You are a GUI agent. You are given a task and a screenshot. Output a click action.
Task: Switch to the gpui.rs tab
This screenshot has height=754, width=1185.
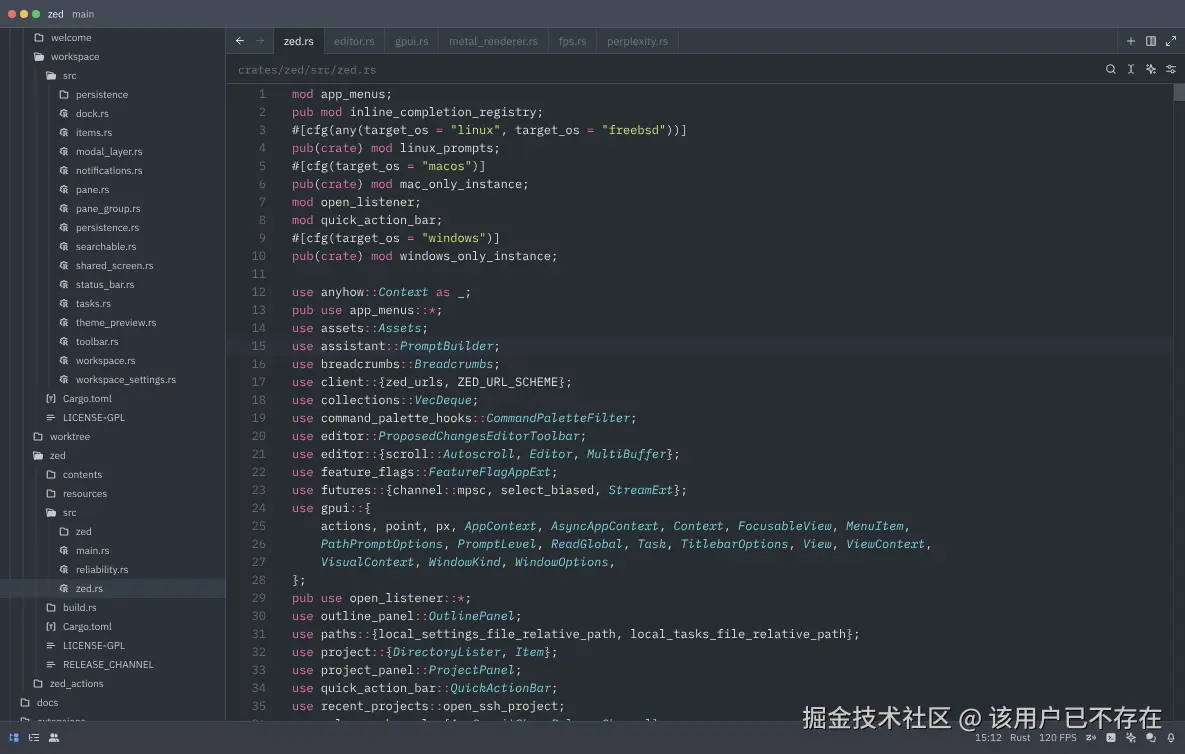click(x=411, y=41)
